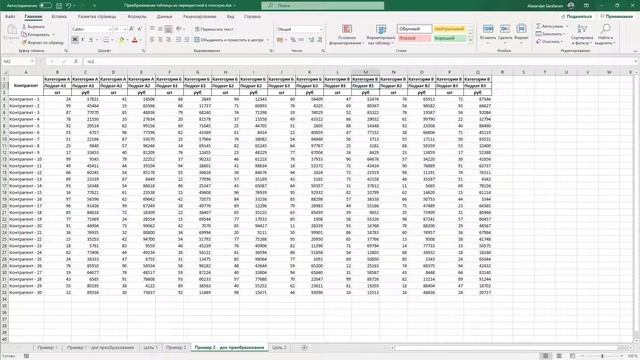
Task: Open the Формулы ribbon tab
Action: (x=137, y=16)
